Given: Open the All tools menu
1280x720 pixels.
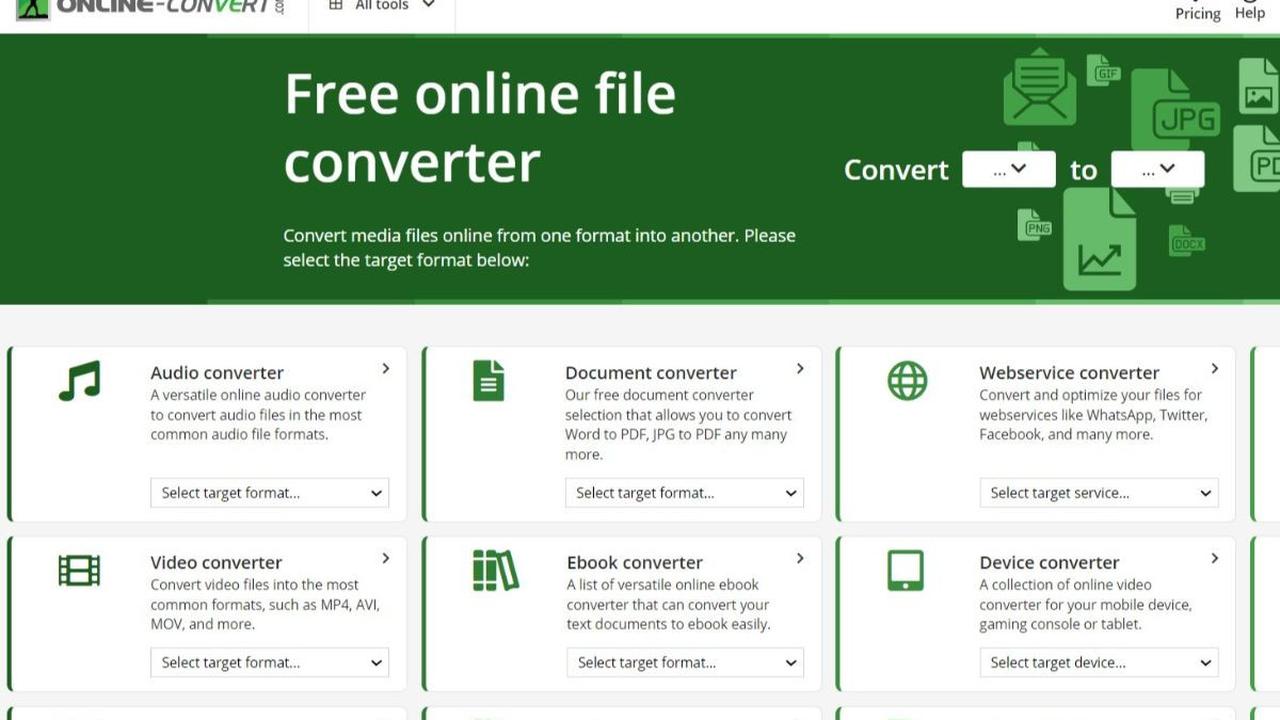Looking at the screenshot, I should coord(382,6).
